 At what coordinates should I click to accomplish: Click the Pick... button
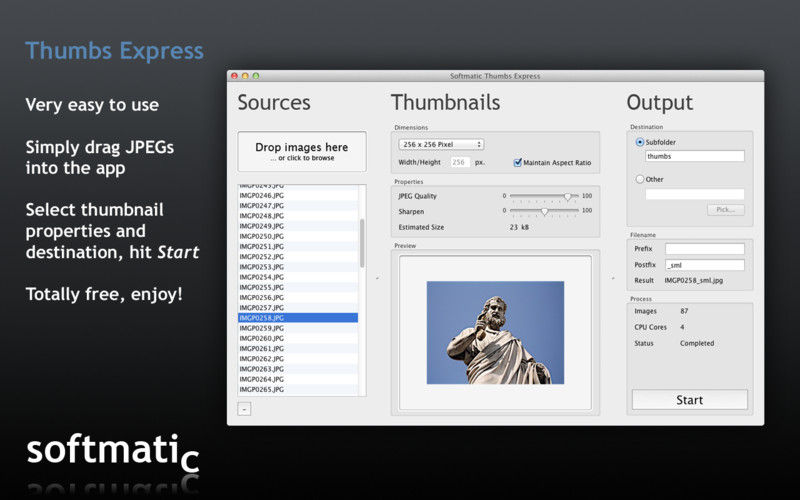pyautogui.click(x=726, y=210)
